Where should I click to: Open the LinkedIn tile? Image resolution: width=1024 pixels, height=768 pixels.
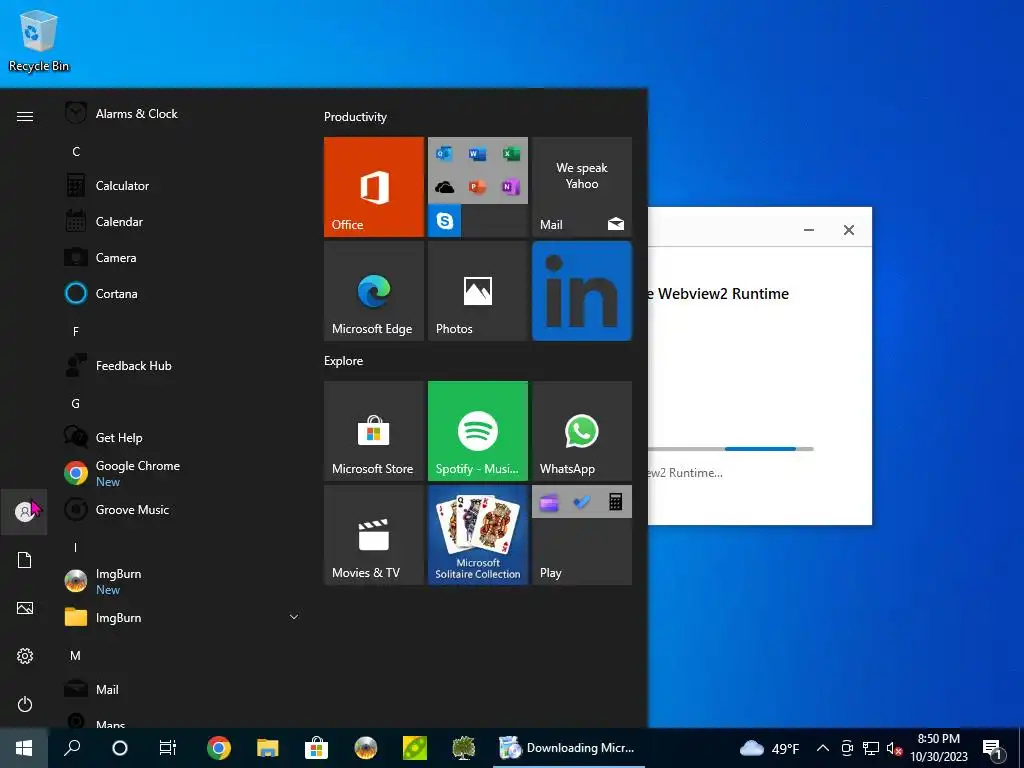[x=582, y=291]
